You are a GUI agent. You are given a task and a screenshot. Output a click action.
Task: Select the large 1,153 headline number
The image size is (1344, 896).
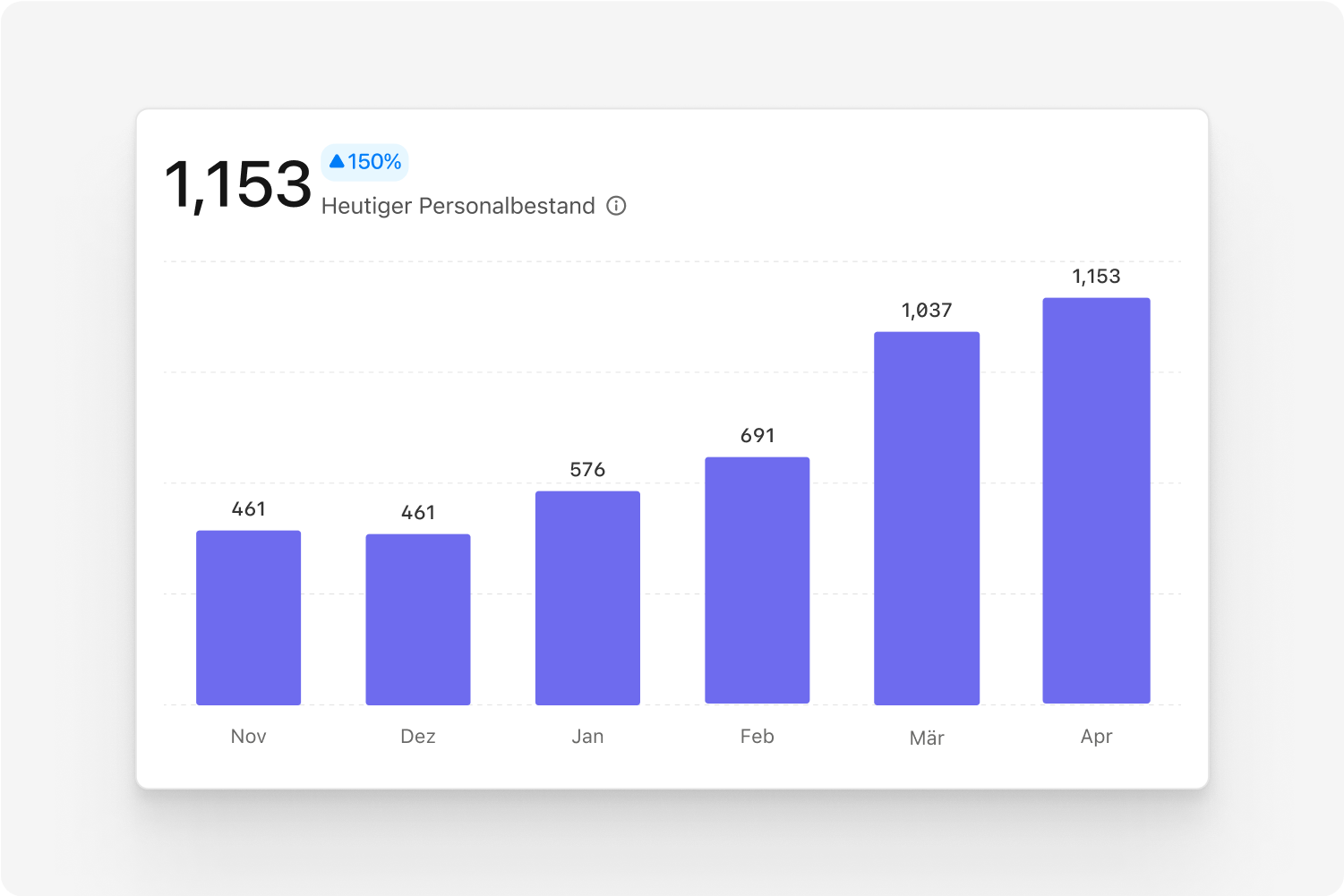click(238, 185)
